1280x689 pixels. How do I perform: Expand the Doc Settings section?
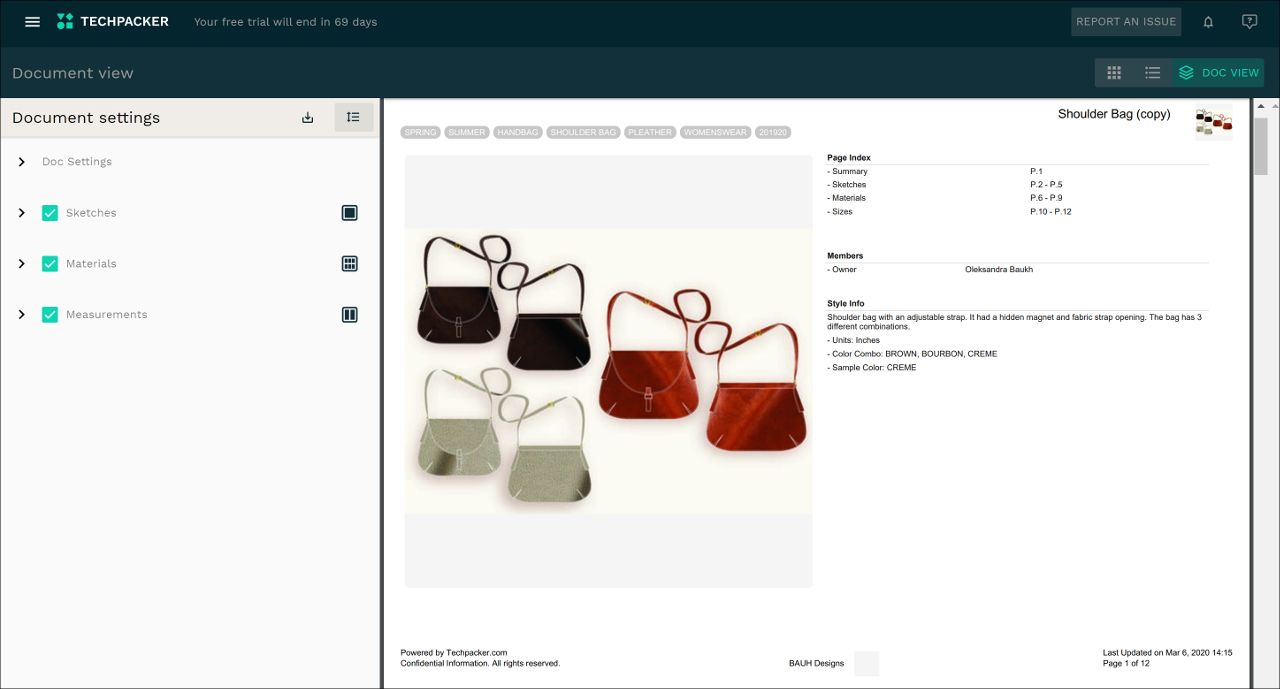(21, 161)
